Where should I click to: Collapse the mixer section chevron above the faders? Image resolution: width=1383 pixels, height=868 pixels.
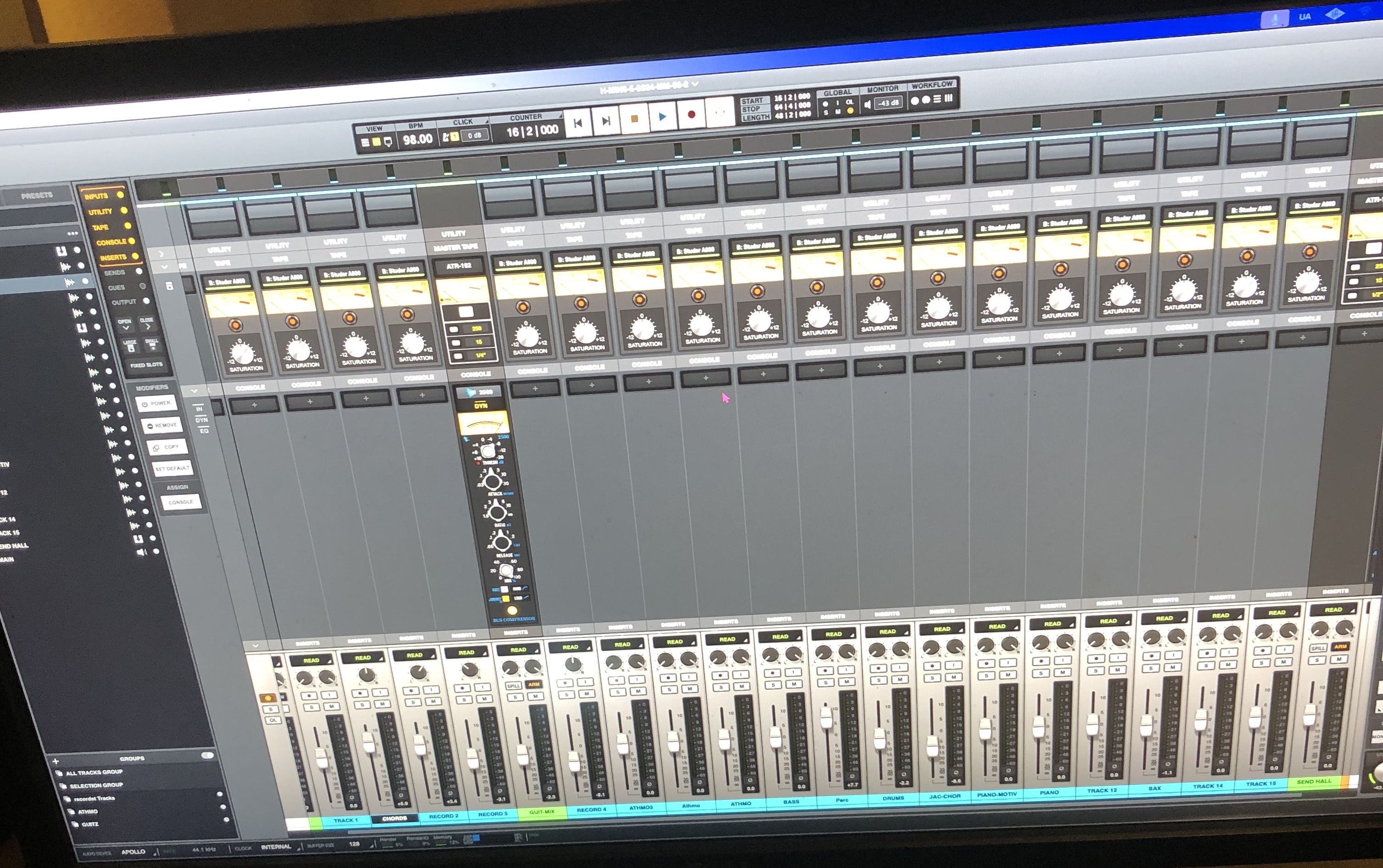pyautogui.click(x=255, y=646)
